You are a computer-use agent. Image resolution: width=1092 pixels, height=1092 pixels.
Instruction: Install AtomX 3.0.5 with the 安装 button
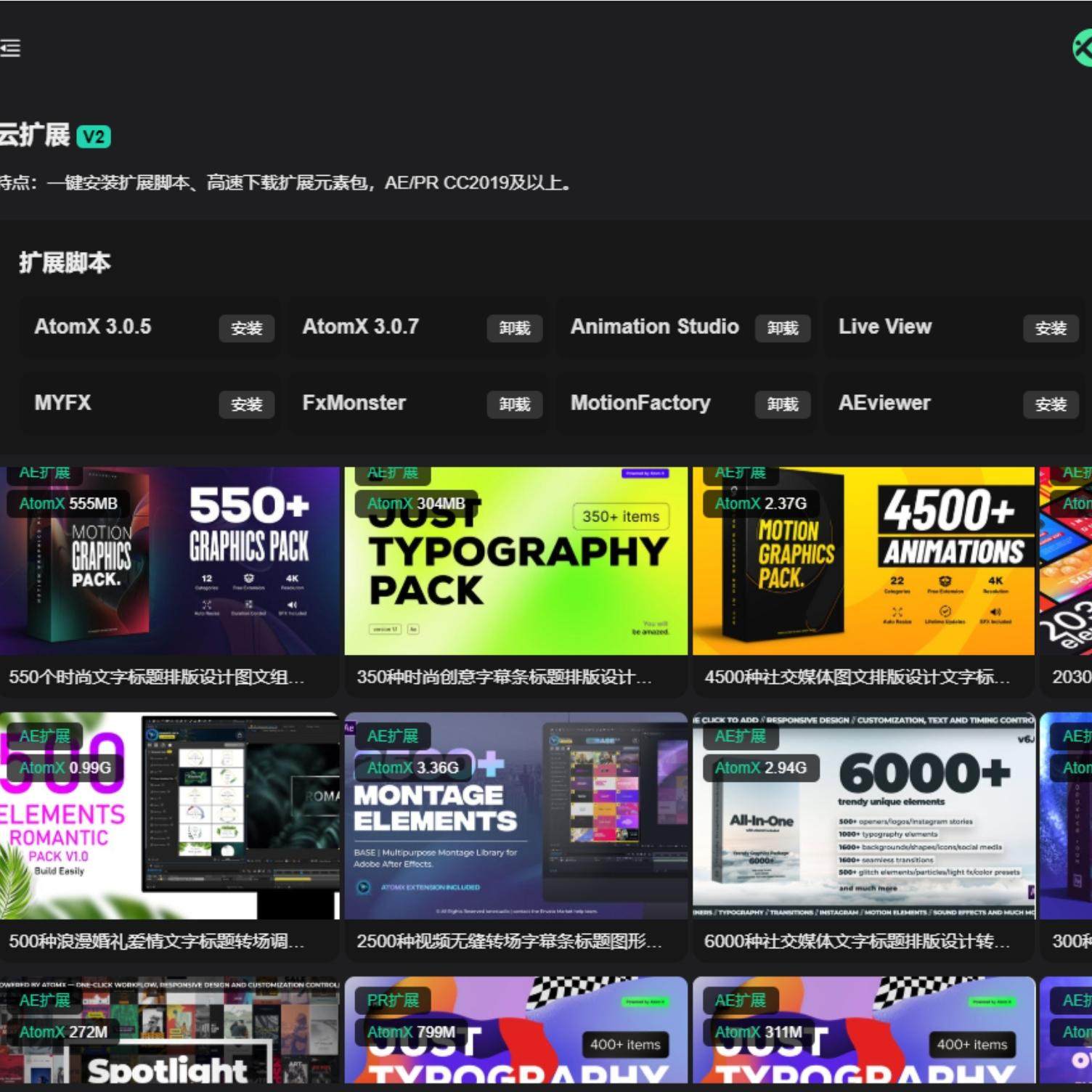coord(246,328)
